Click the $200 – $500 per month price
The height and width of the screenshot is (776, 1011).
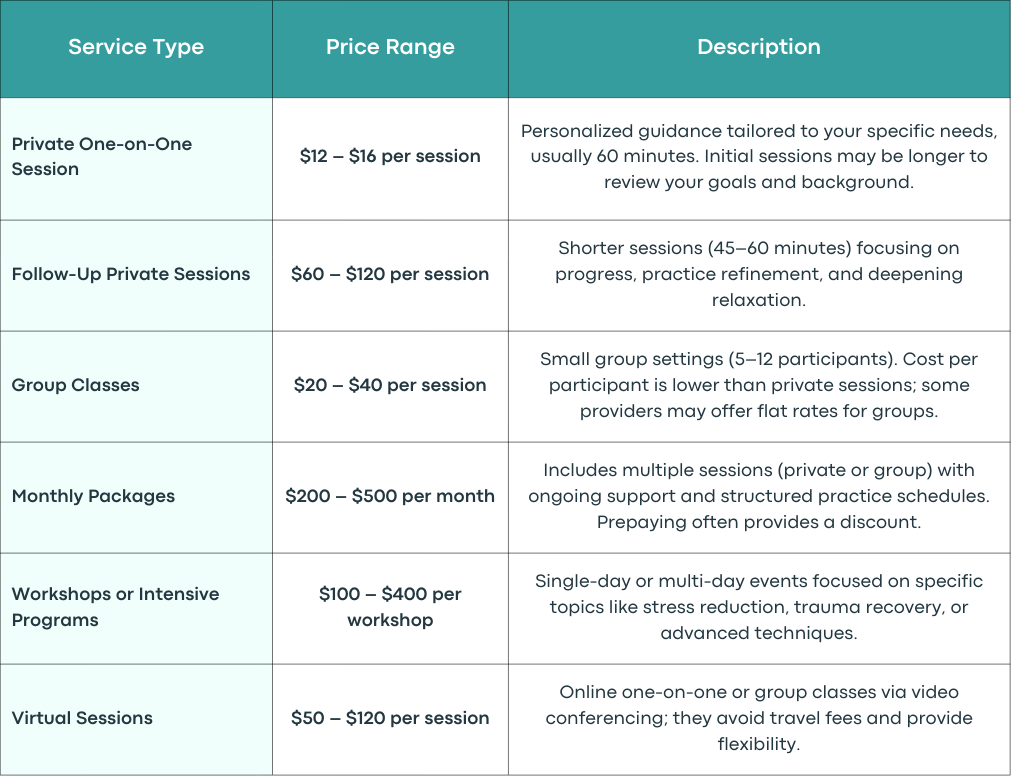pyautogui.click(x=390, y=496)
